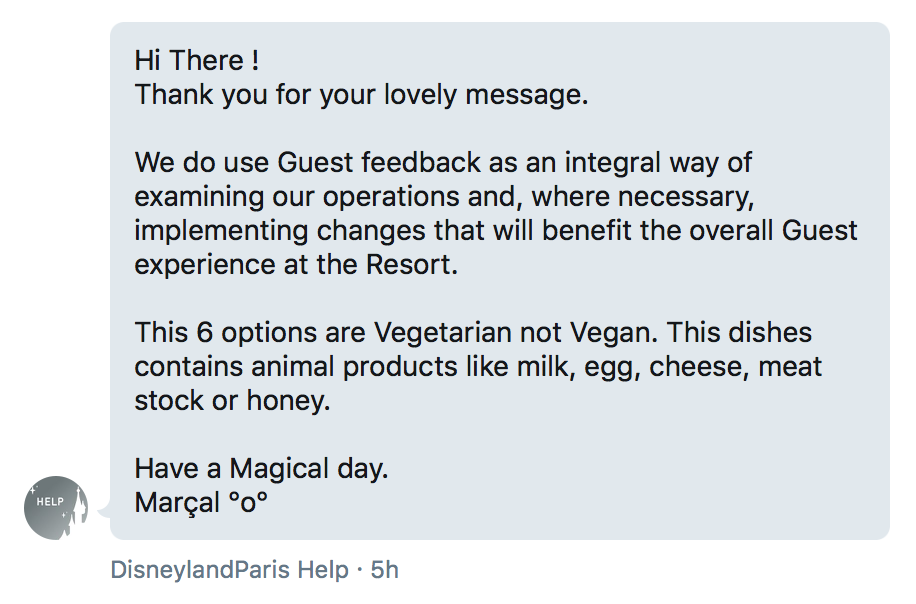Click the signature name "Marçal"
Screen dimensions: 916x604
(x=177, y=503)
